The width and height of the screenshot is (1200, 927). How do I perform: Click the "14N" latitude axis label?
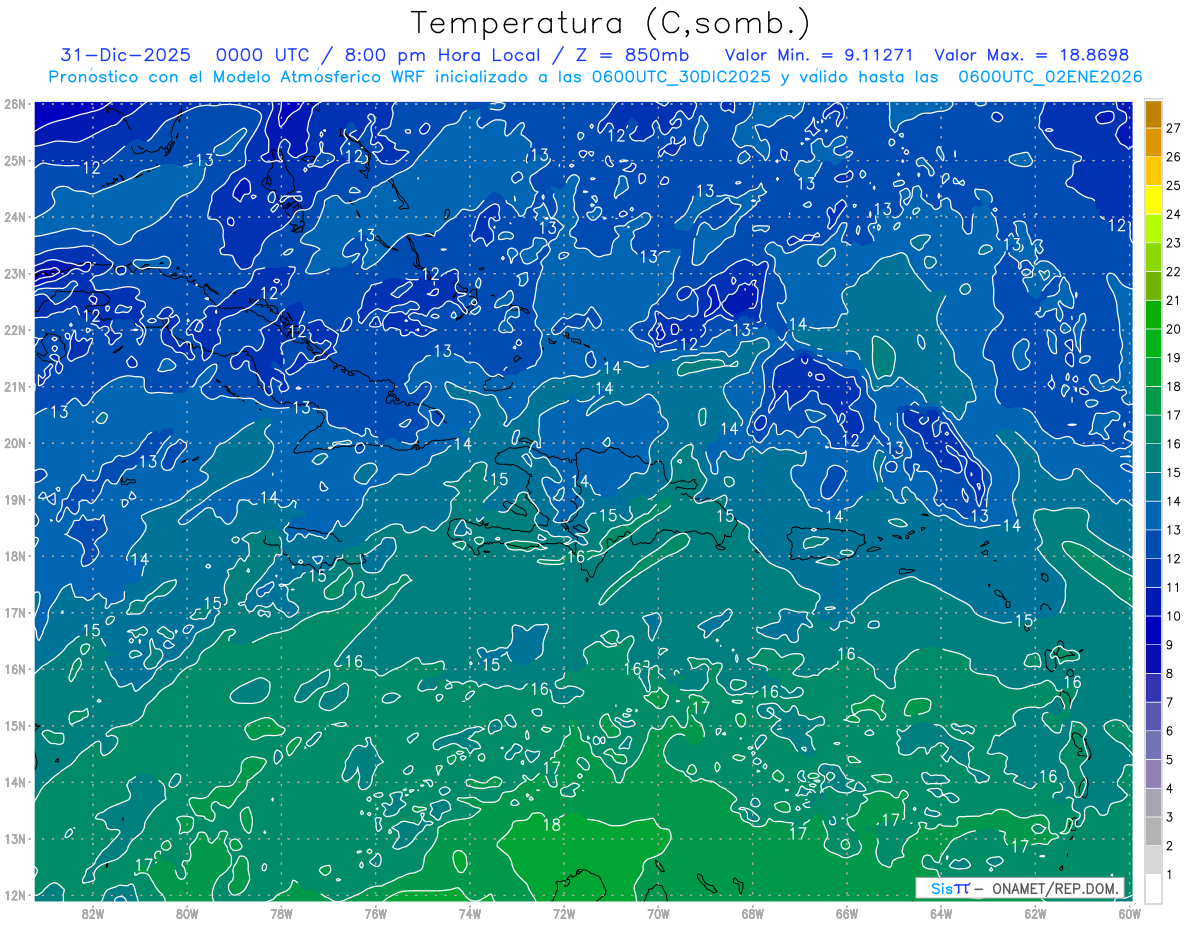click(x=15, y=782)
